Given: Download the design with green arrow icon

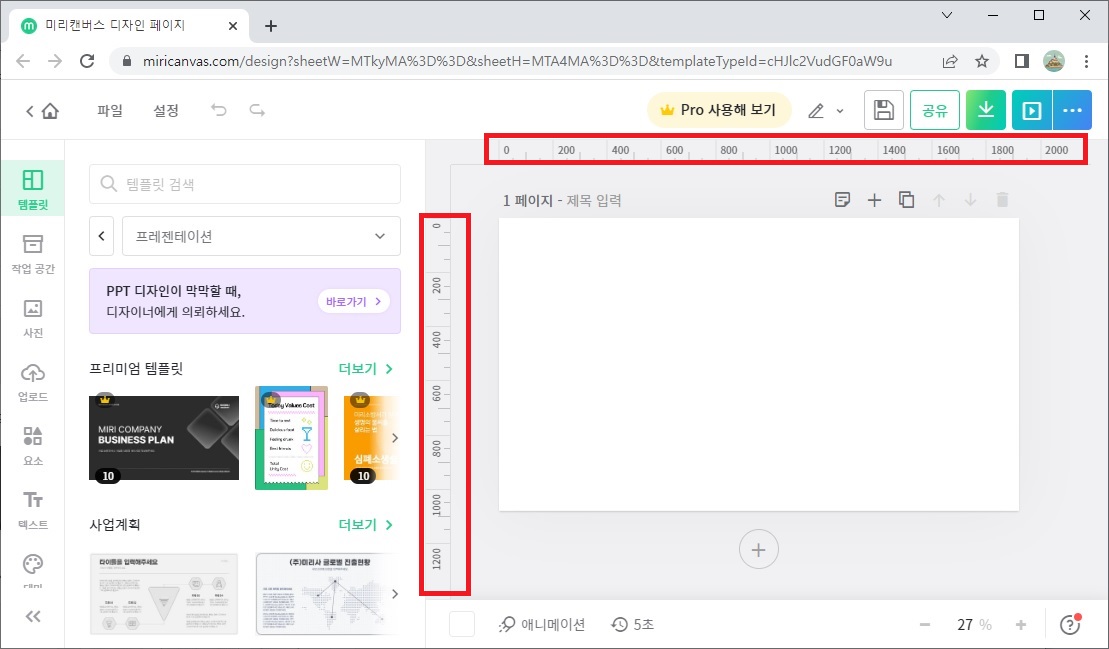Looking at the screenshot, I should [x=986, y=110].
